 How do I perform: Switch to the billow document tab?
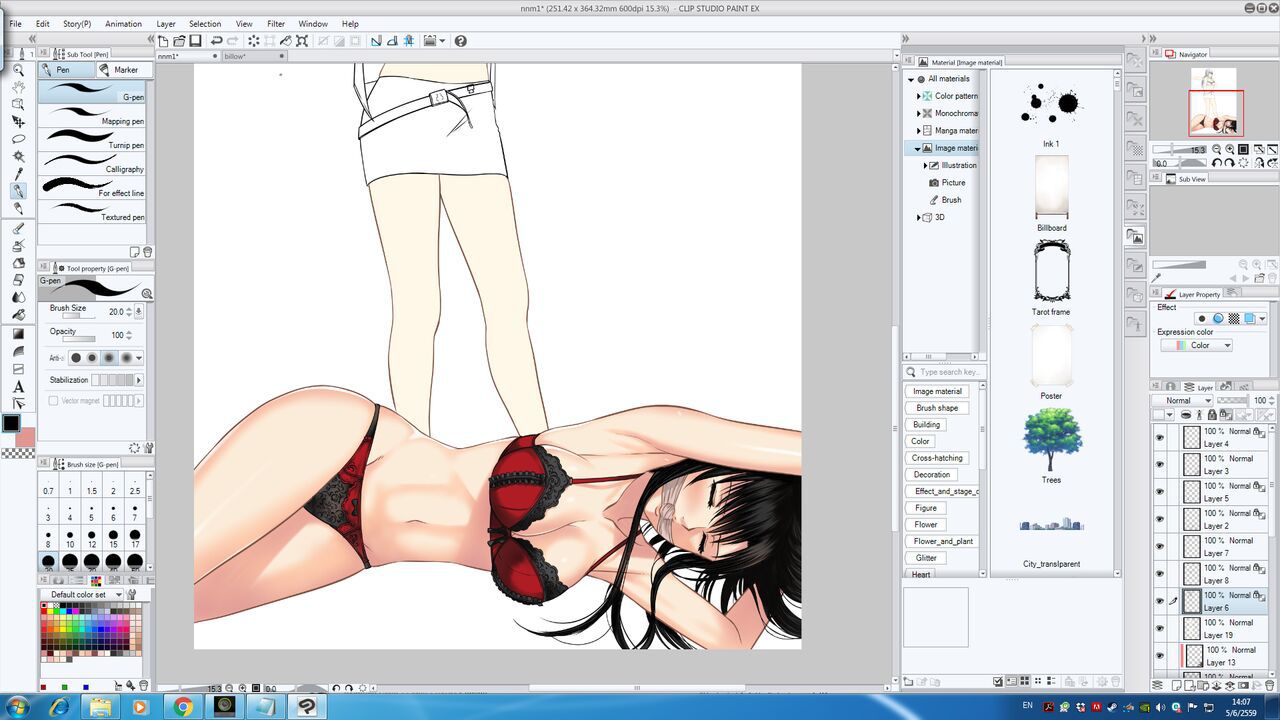pyautogui.click(x=253, y=56)
